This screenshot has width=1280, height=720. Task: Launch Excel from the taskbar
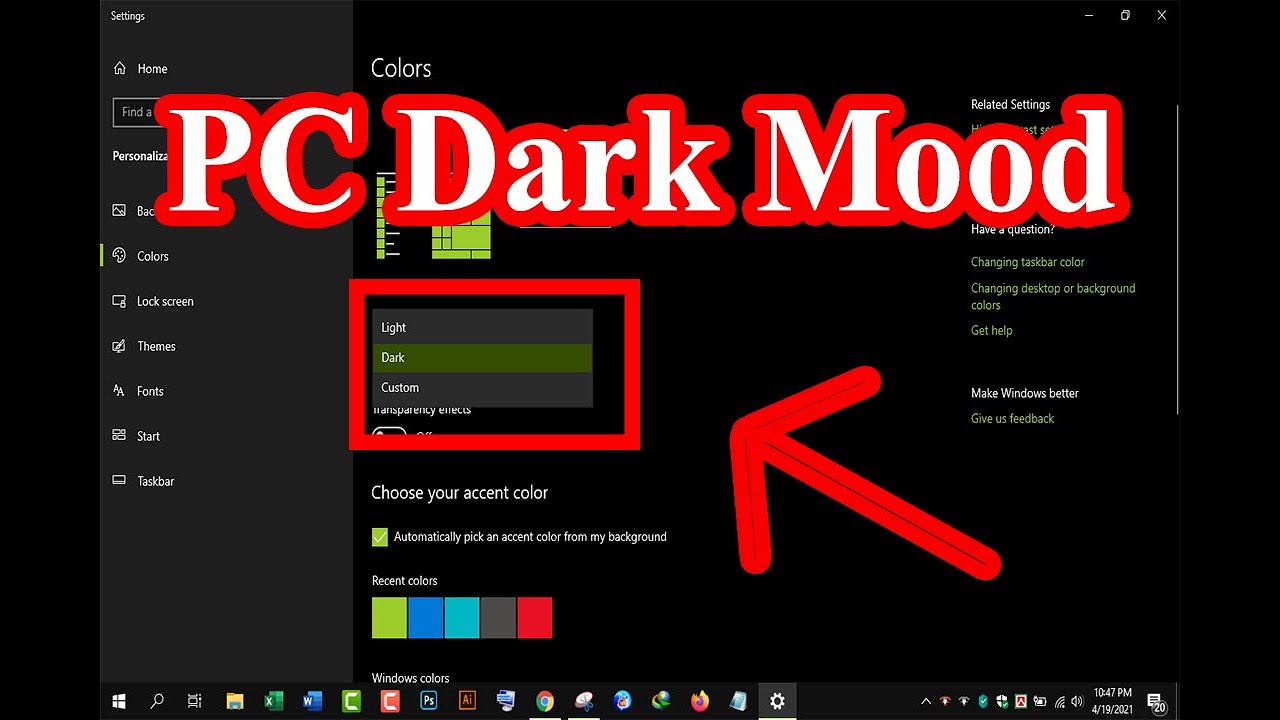point(273,701)
